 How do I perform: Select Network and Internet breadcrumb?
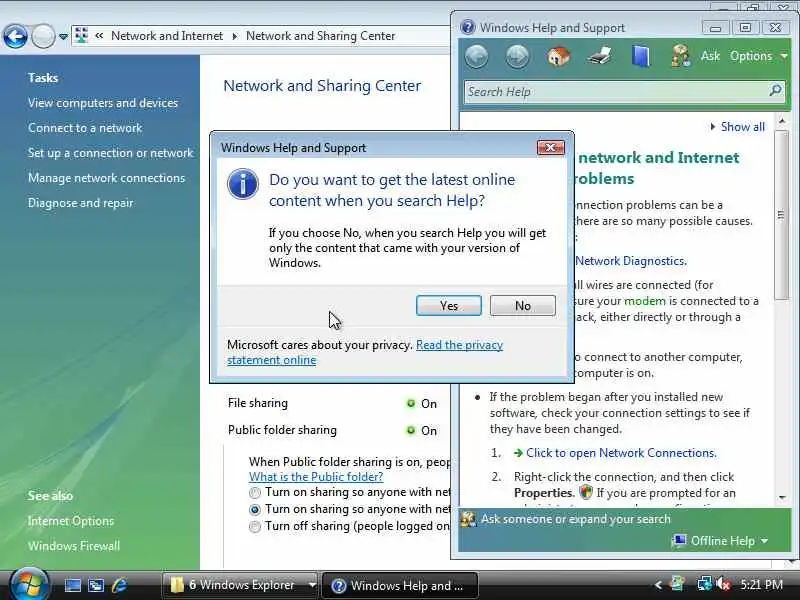[x=167, y=36]
